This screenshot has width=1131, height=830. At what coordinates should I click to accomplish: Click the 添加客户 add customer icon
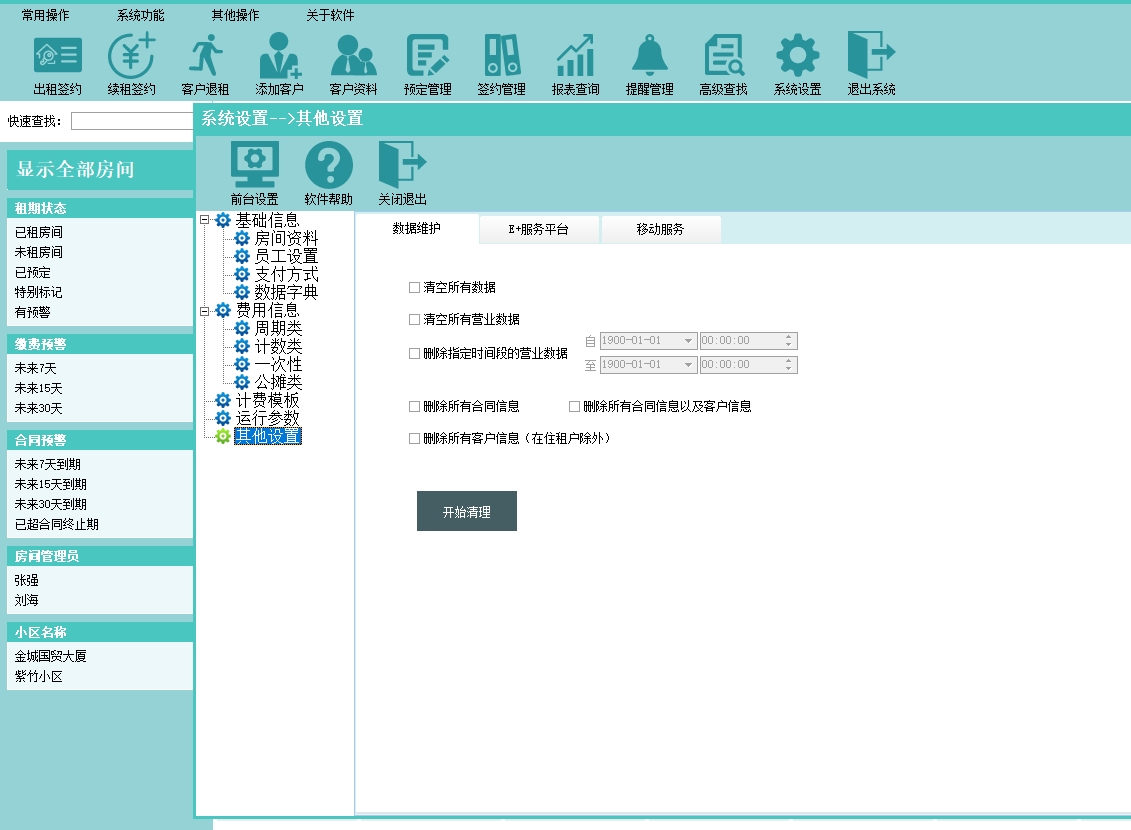pos(280,56)
